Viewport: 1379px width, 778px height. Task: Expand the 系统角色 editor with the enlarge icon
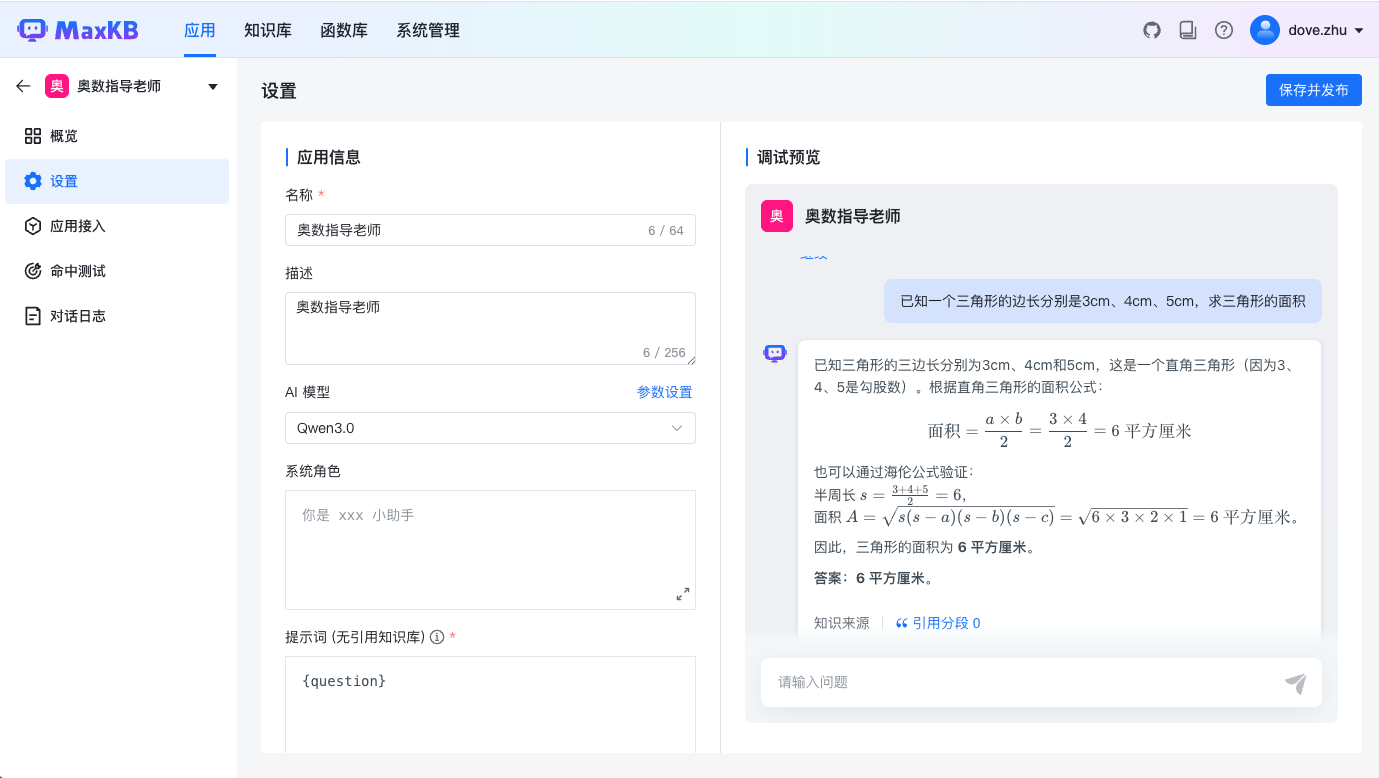(683, 594)
